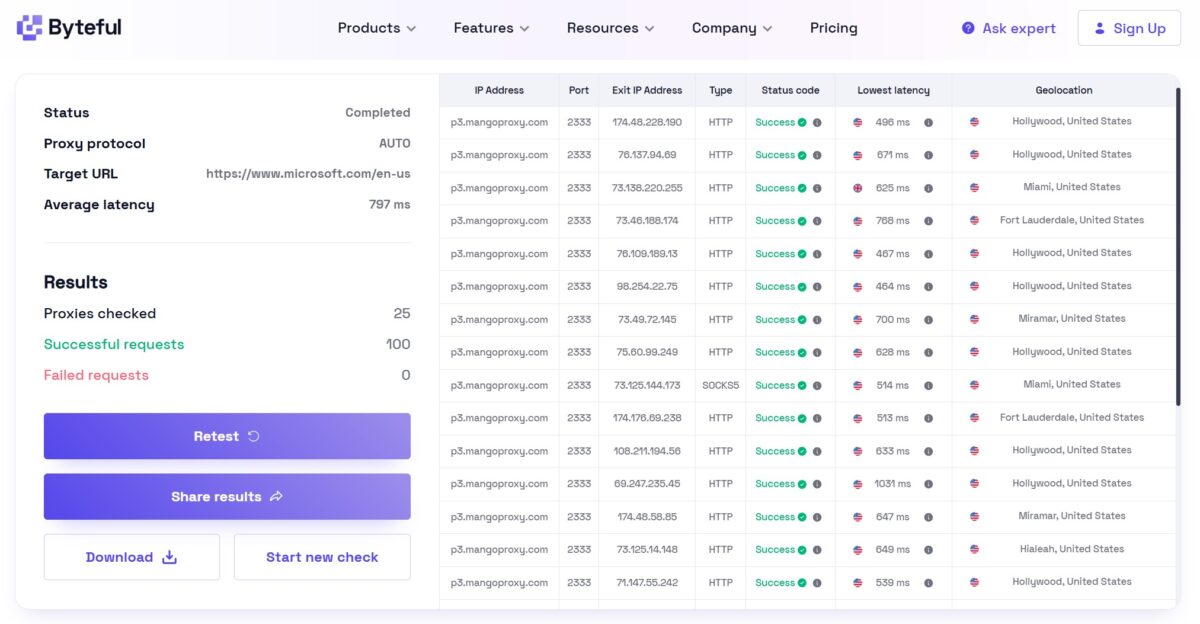Screen dimensions: 1200x624
Task: Expand the Company dropdown menu
Action: point(732,28)
